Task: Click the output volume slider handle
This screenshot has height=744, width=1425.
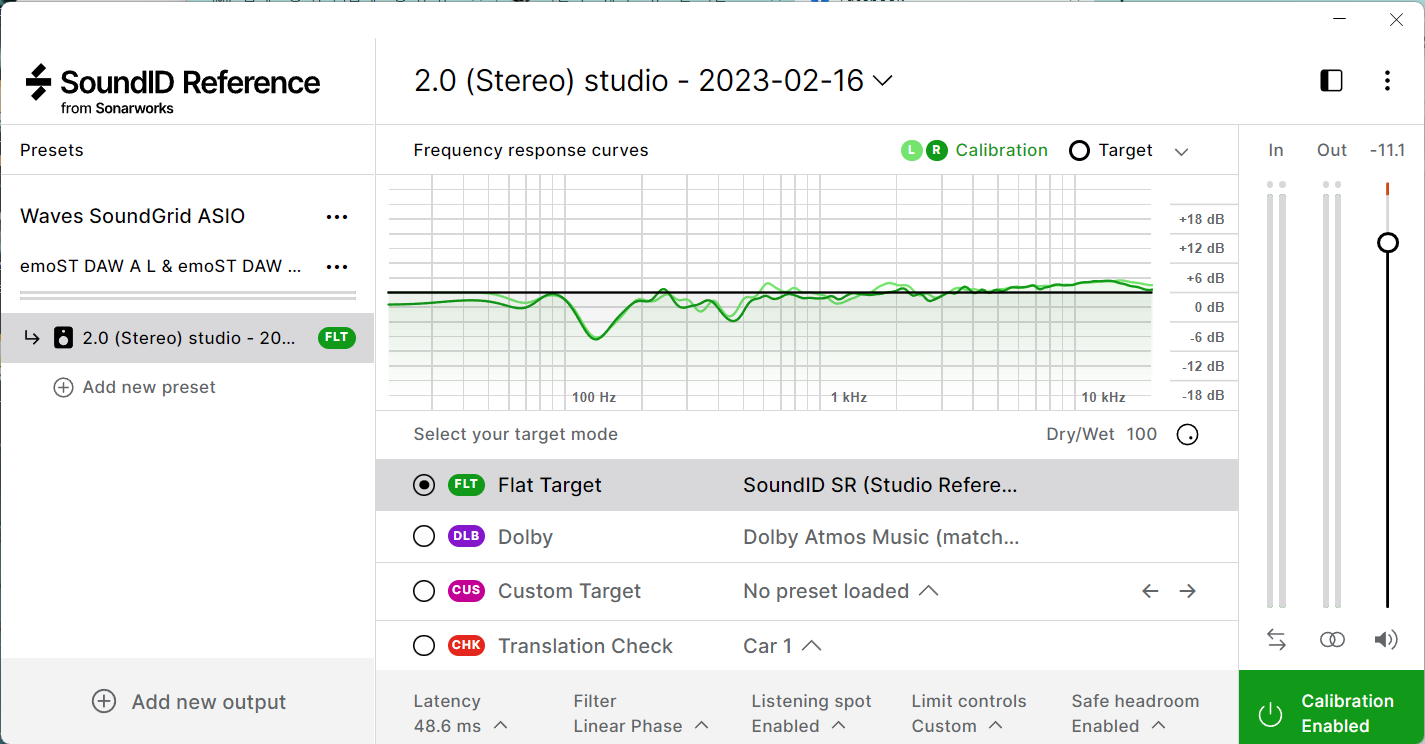Action: tap(1387, 243)
